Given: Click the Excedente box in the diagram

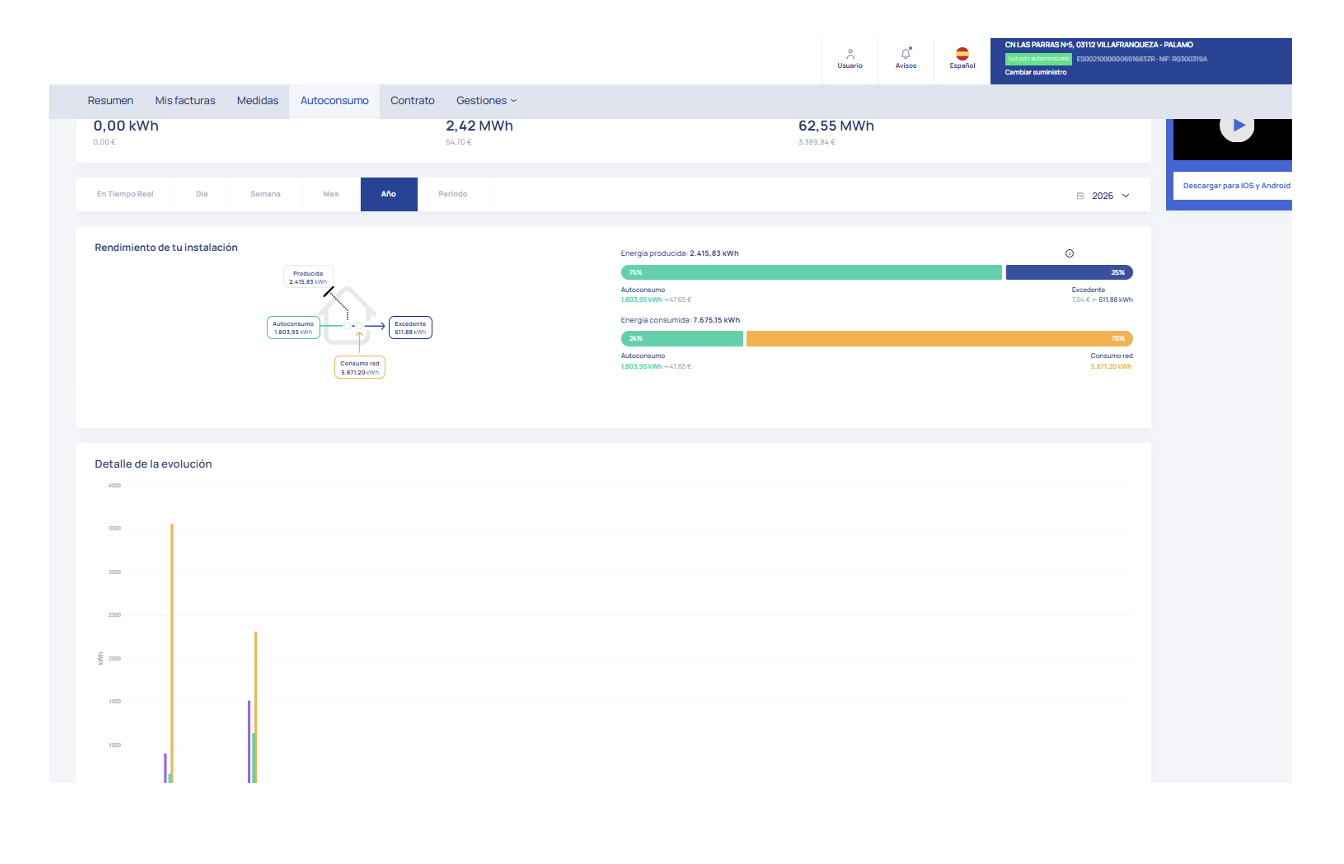Looking at the screenshot, I should coord(410,327).
